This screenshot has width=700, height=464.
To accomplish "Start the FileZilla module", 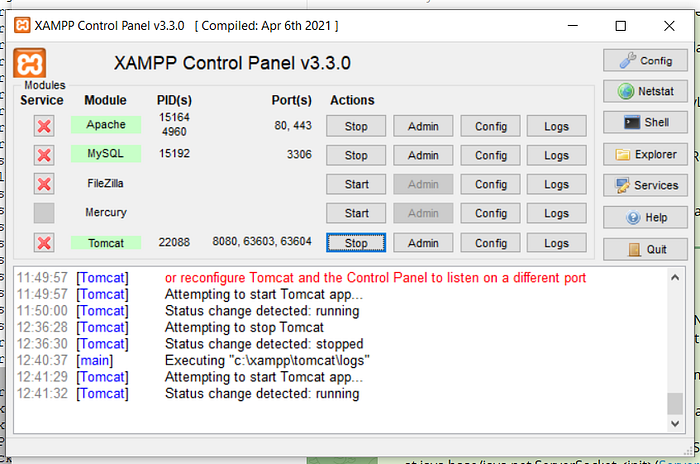I will (x=356, y=184).
